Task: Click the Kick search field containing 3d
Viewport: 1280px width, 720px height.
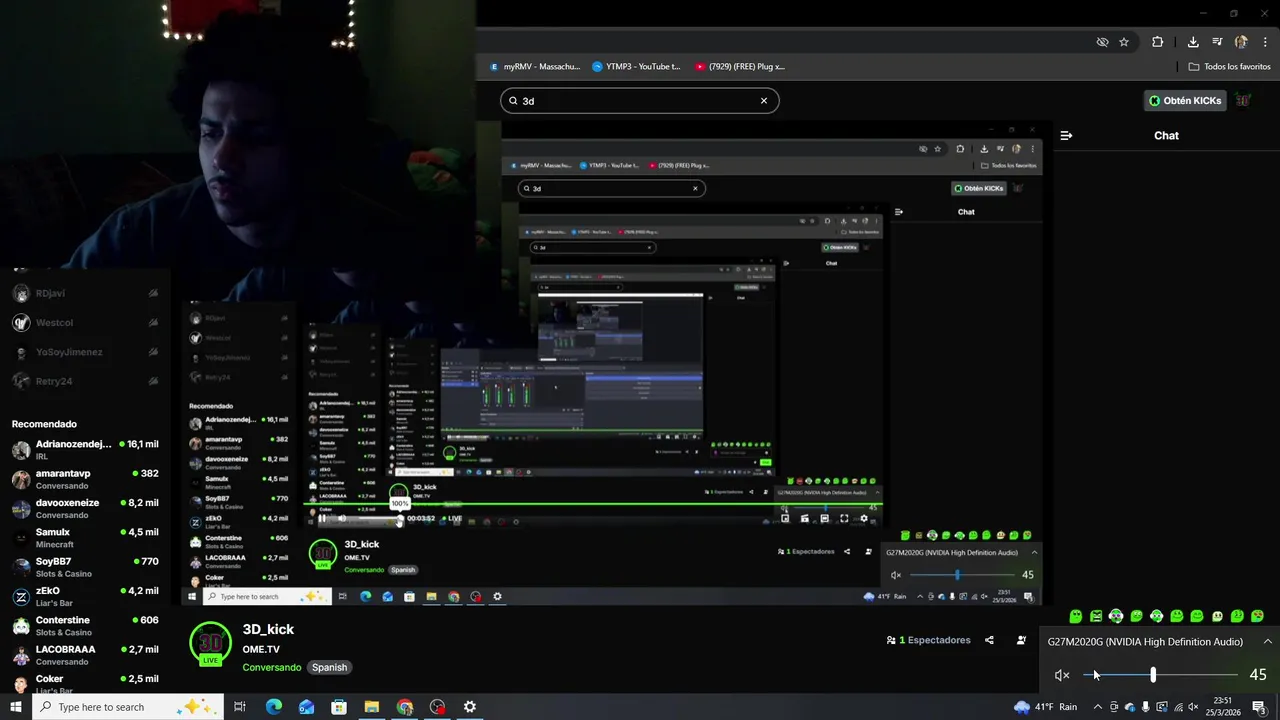Action: [x=640, y=100]
